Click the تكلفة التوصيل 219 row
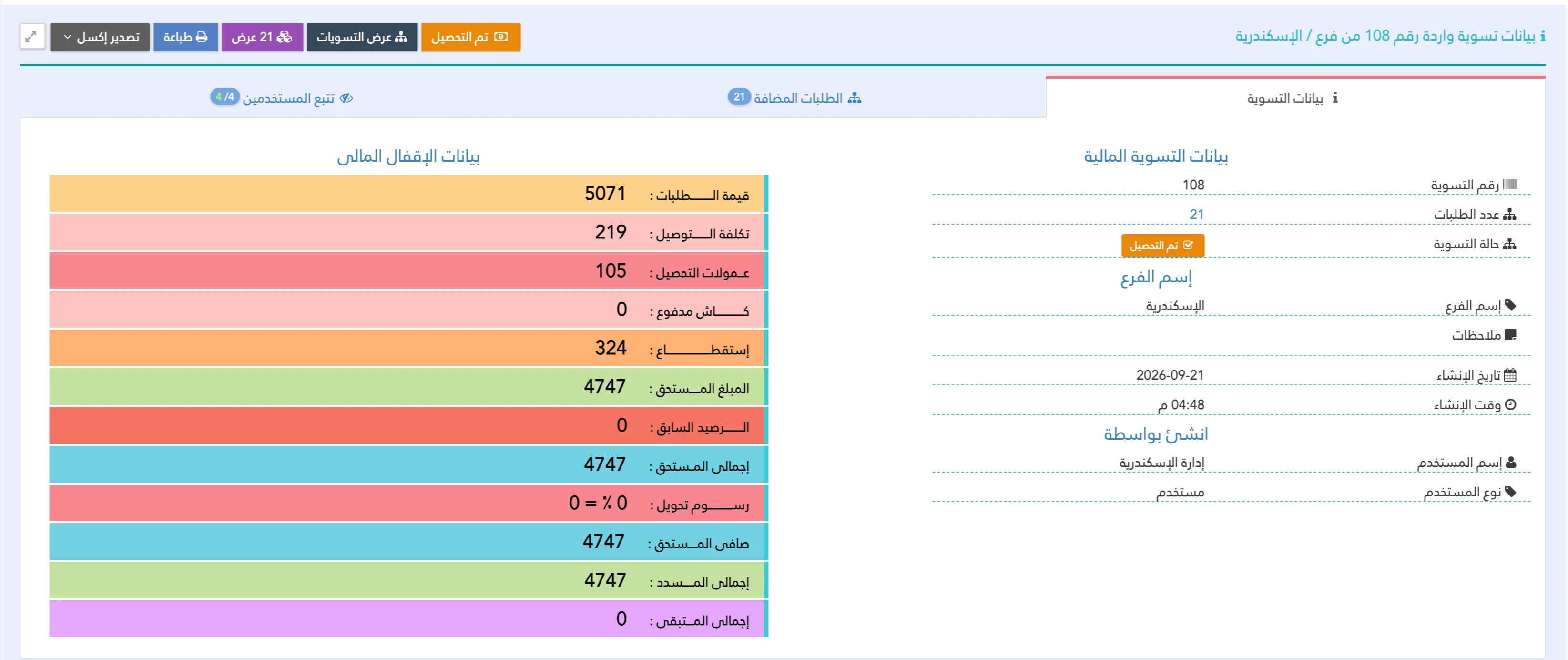The width and height of the screenshot is (1568, 660). click(408, 232)
